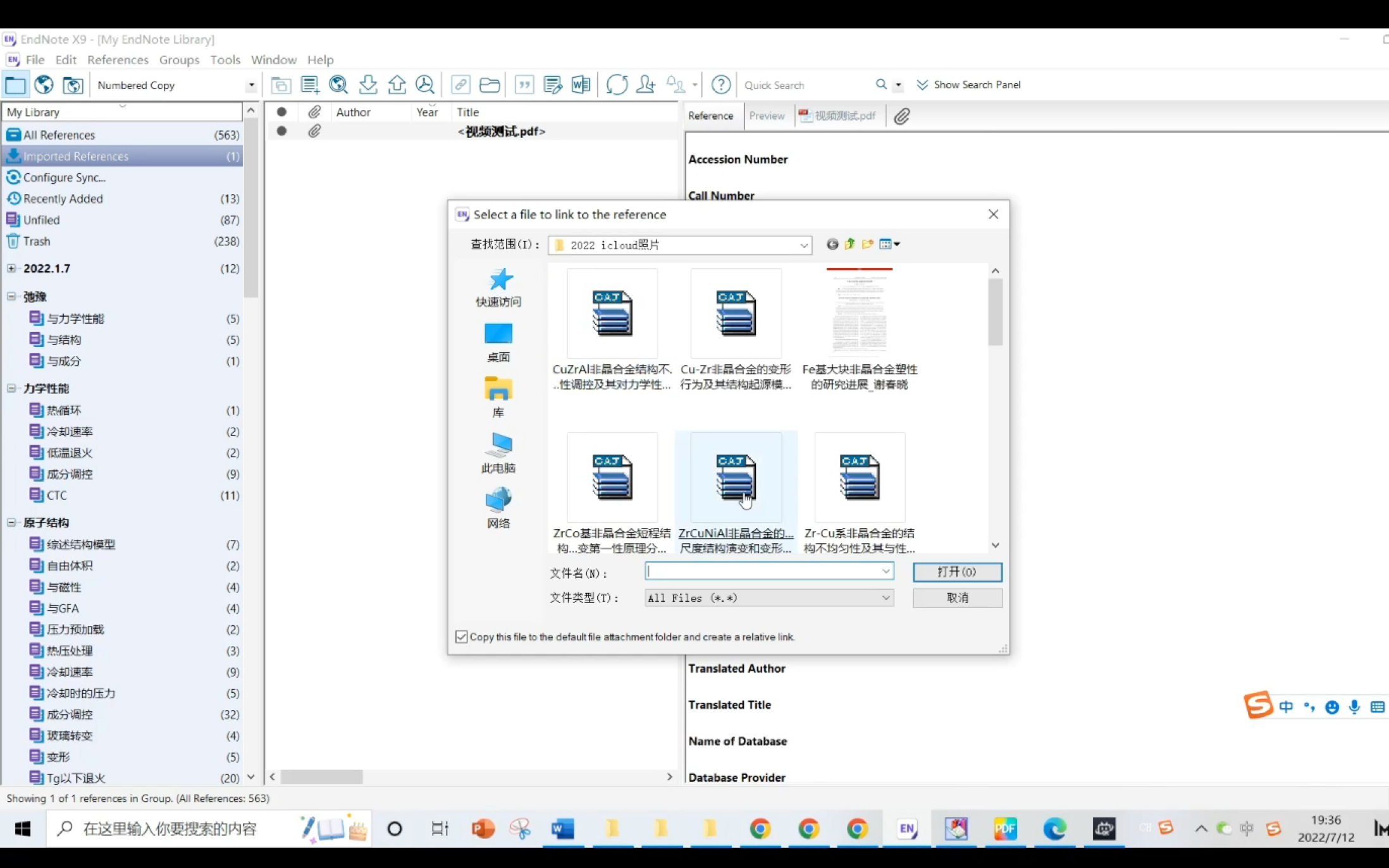
Task: Click the 打开 button to open selected file
Action: 957,571
